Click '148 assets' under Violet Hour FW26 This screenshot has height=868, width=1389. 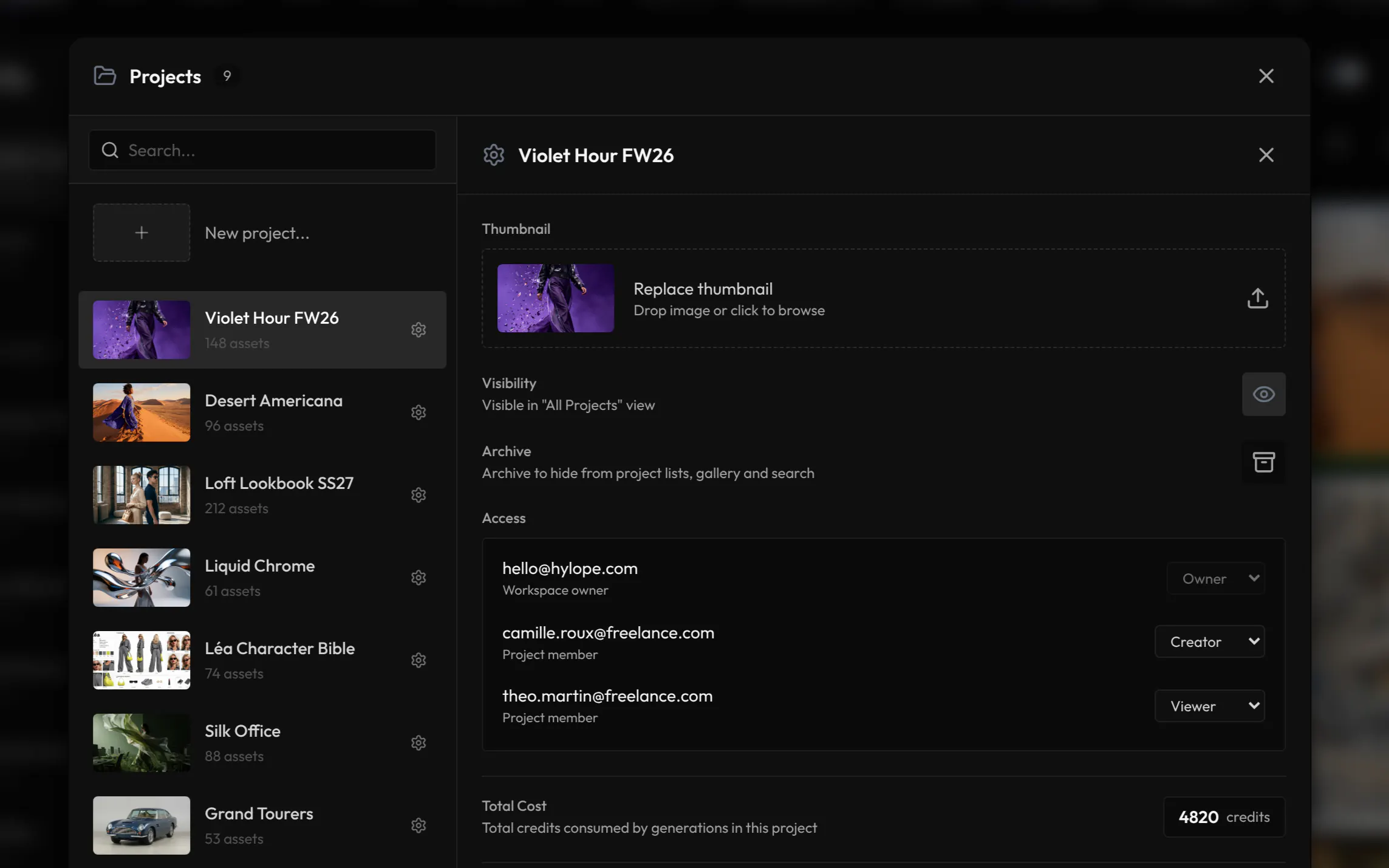(237, 343)
